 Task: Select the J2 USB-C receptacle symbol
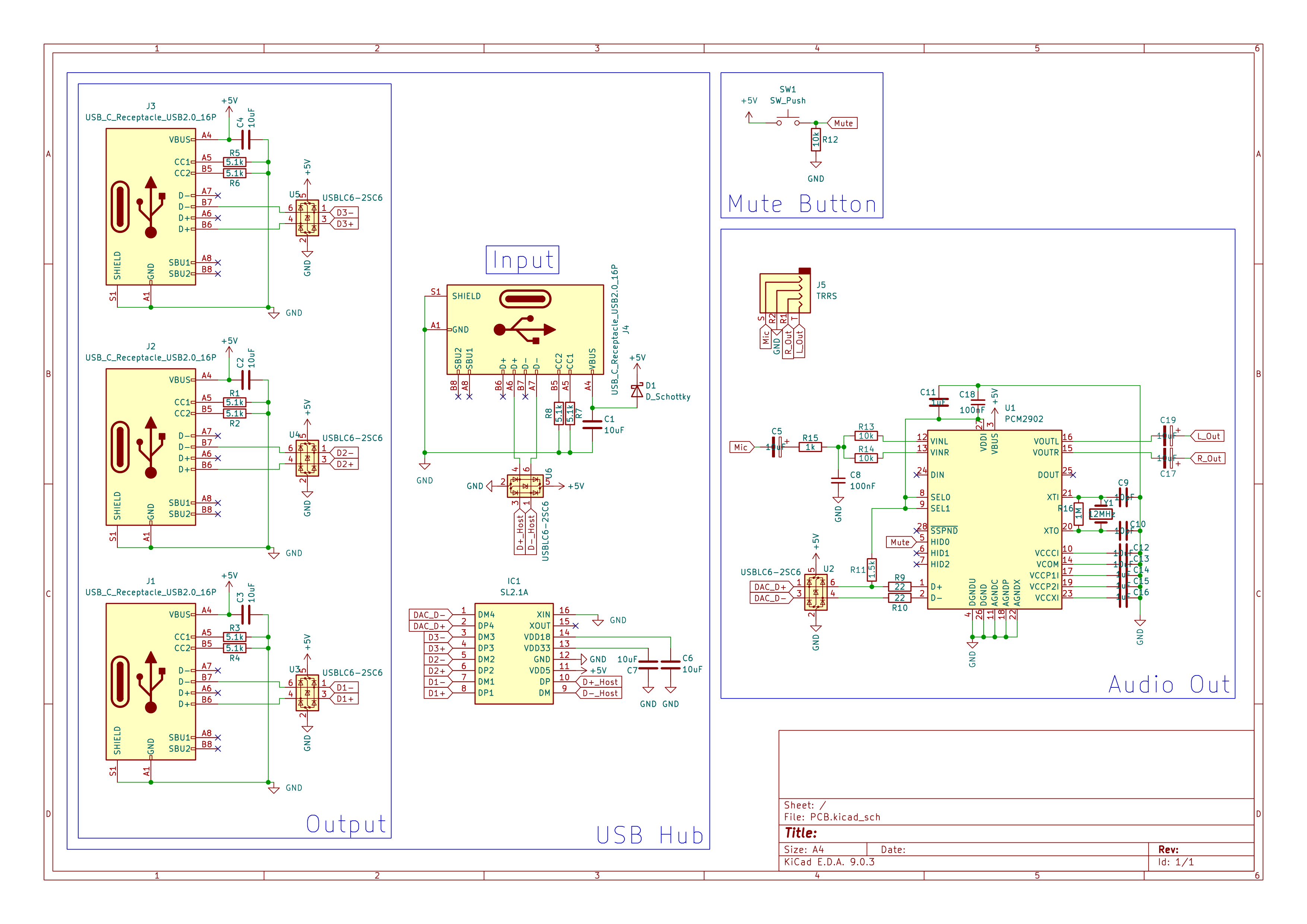pos(151,447)
